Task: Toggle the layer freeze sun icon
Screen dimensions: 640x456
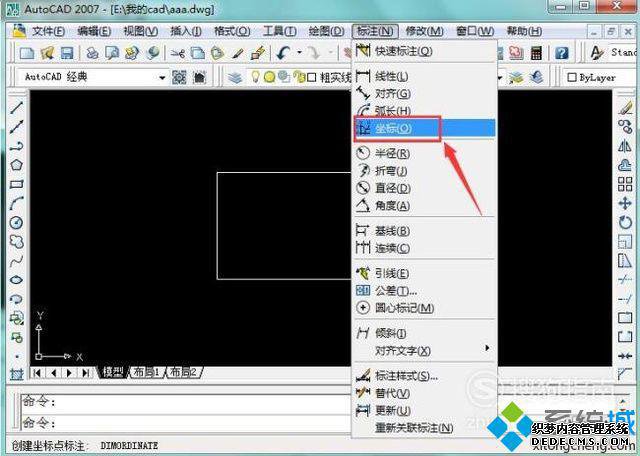Action: click(269, 77)
